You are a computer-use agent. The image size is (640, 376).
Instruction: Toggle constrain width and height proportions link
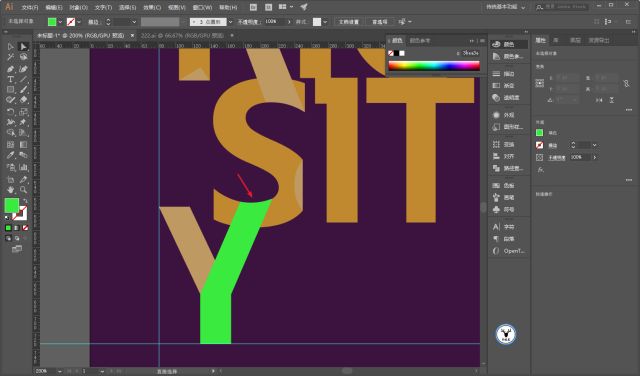[626, 84]
